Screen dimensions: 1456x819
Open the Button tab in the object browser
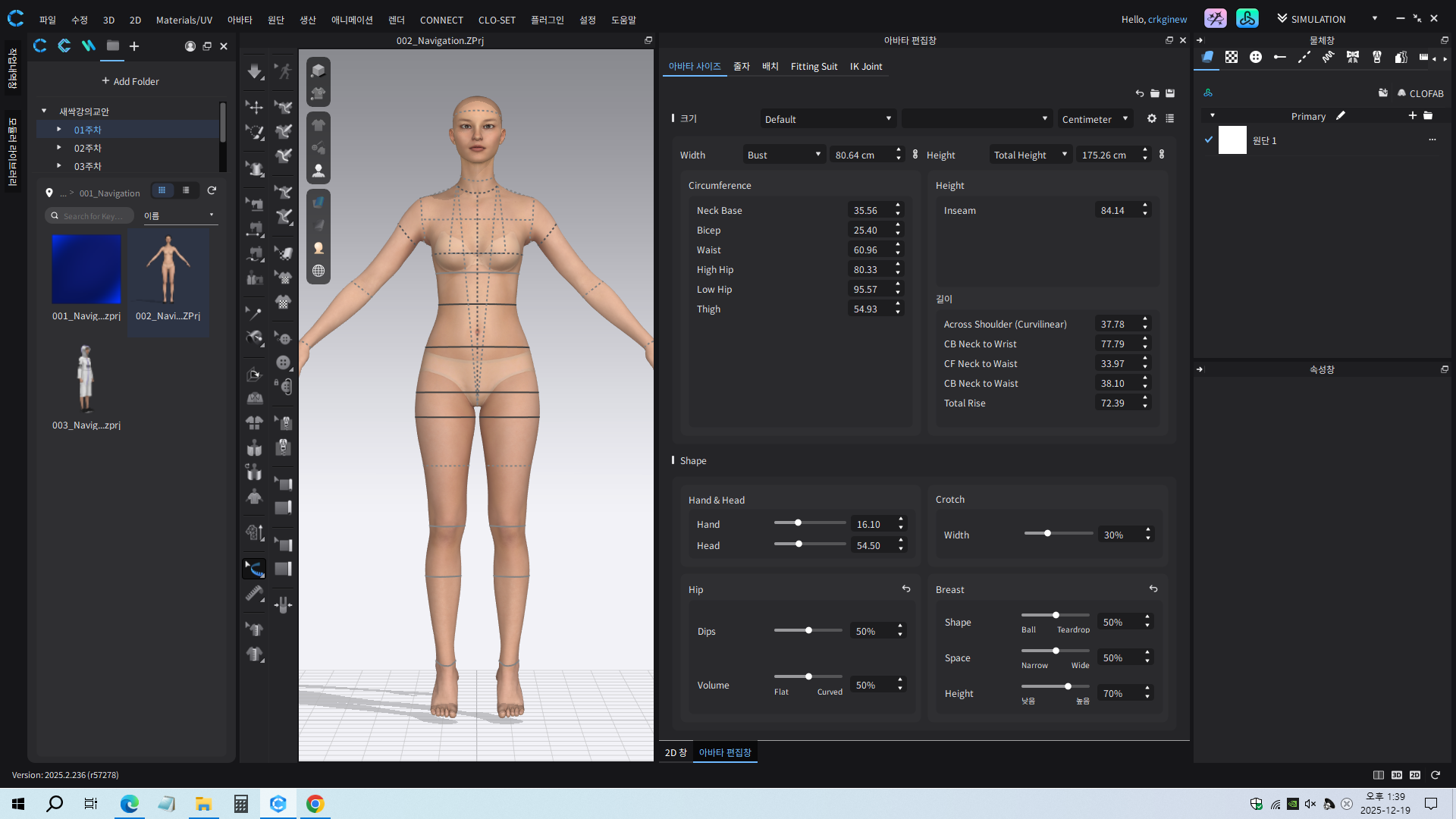(x=1255, y=57)
